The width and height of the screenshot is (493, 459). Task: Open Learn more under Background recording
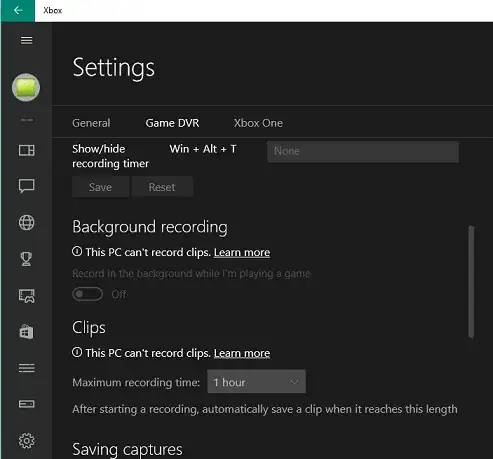point(242,252)
